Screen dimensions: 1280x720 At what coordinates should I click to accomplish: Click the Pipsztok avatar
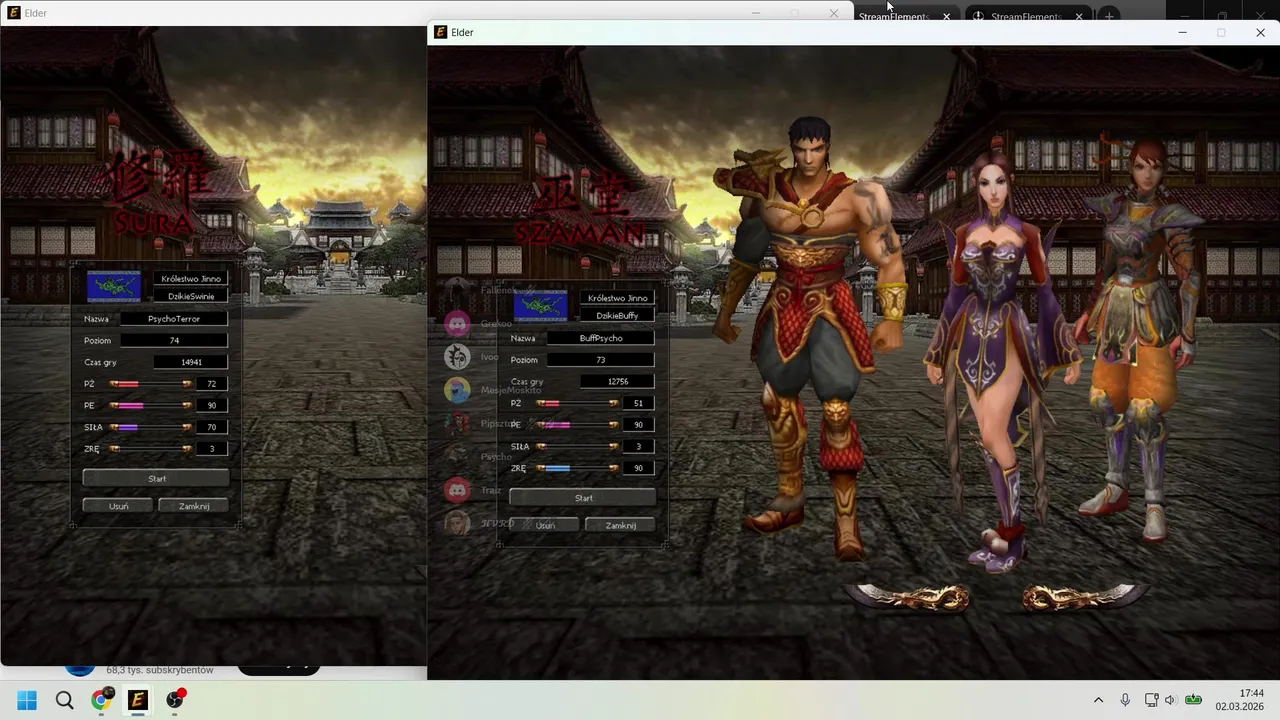point(458,423)
